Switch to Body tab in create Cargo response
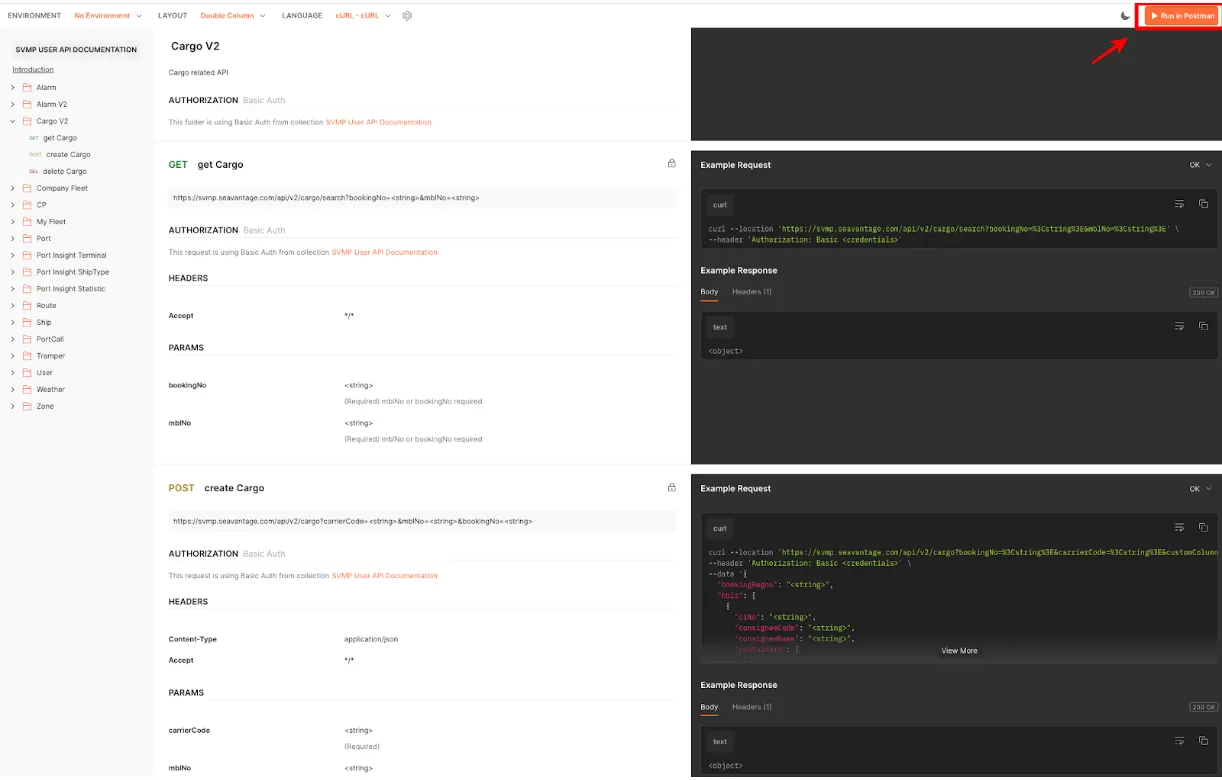This screenshot has height=780, width=1222. click(709, 707)
